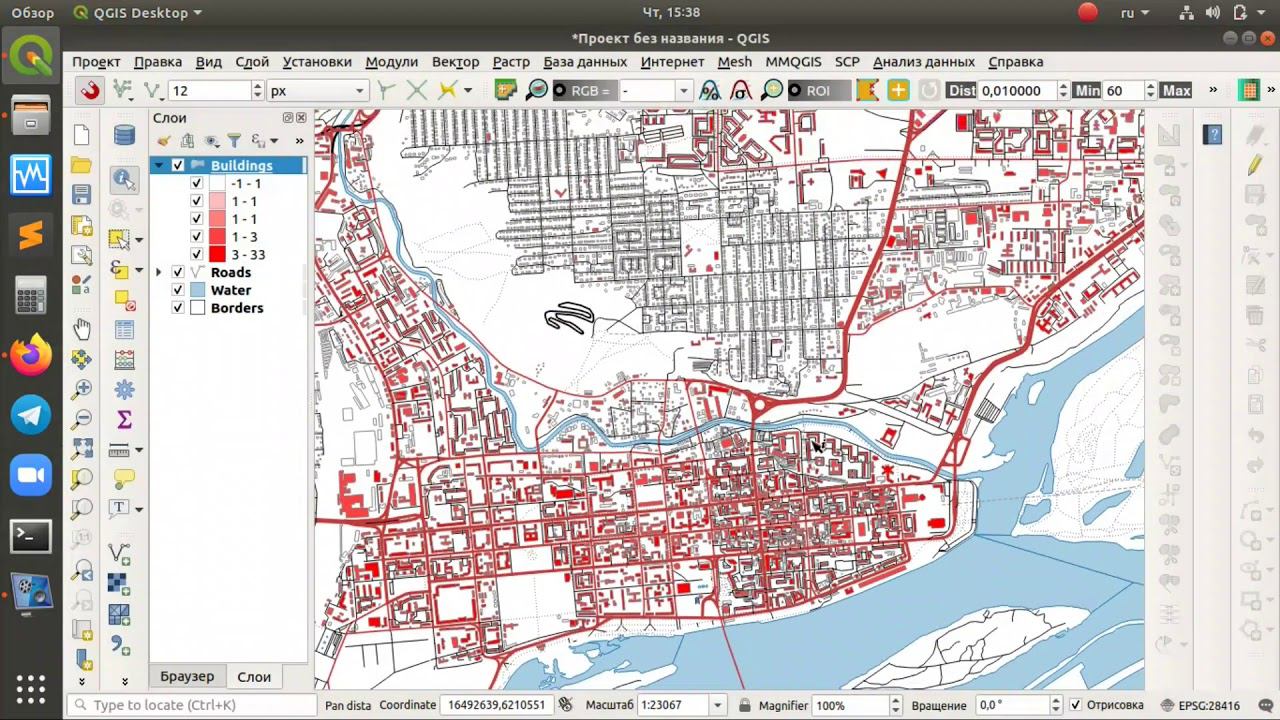Screen dimensions: 1280x720
Task: Collapse the Buildings layer group
Action: point(159,165)
